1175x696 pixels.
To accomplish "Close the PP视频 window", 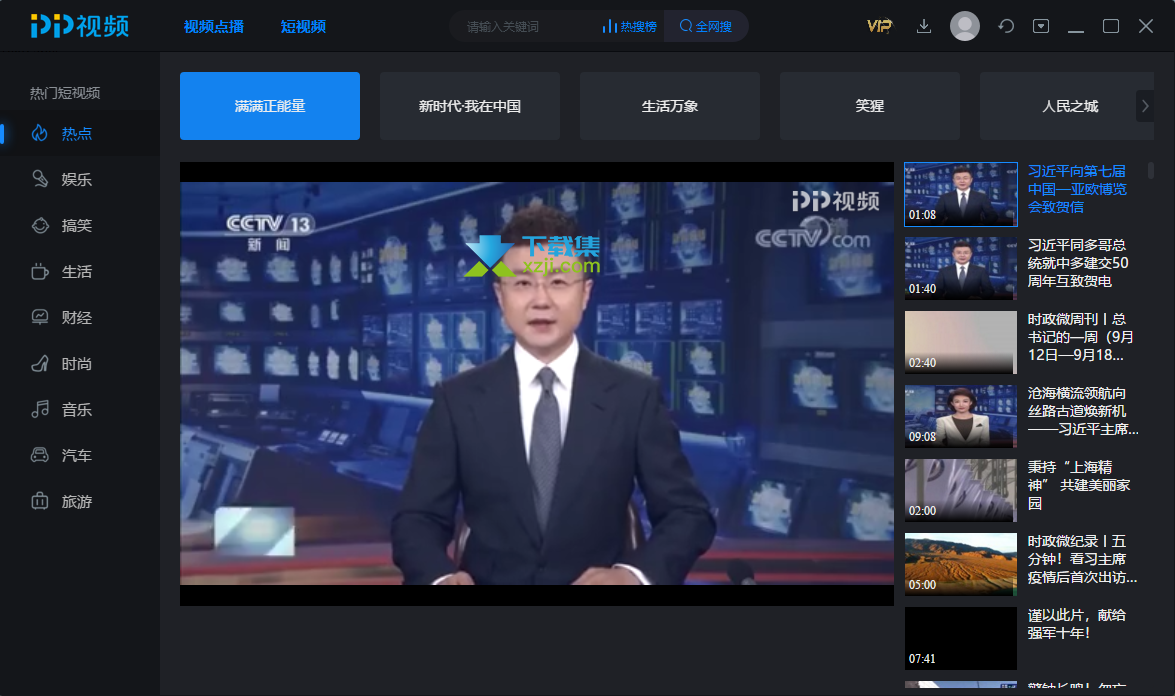I will tap(1146, 26).
